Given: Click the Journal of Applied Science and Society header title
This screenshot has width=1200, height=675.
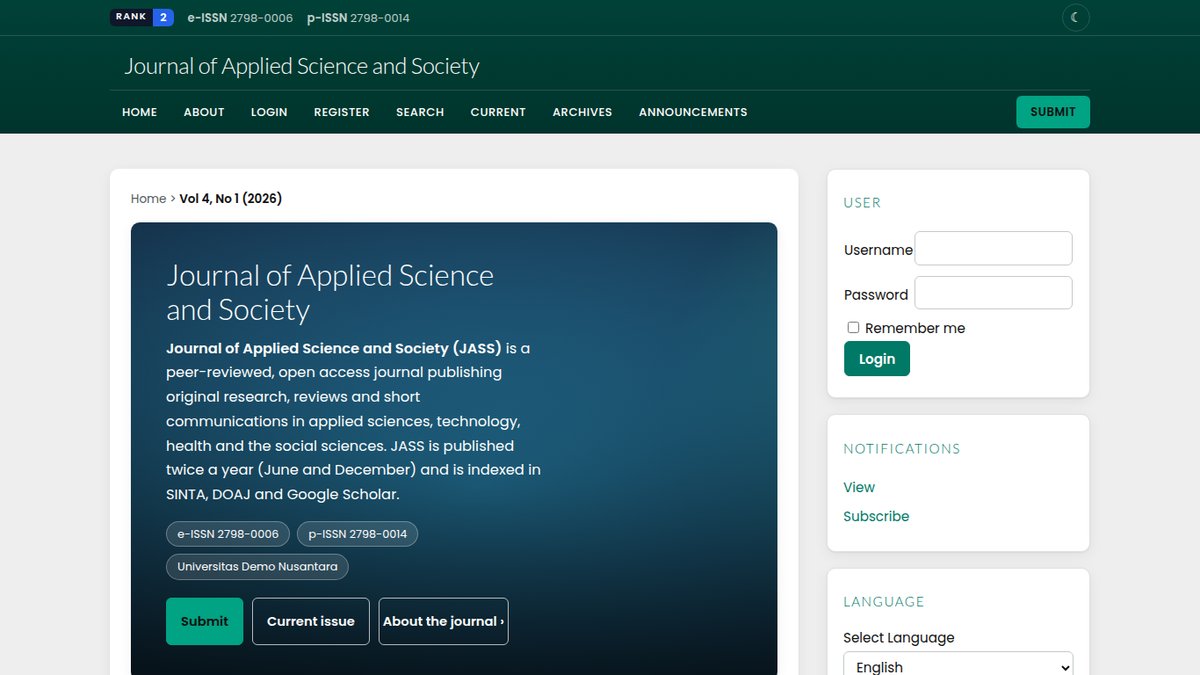Looking at the screenshot, I should point(302,66).
